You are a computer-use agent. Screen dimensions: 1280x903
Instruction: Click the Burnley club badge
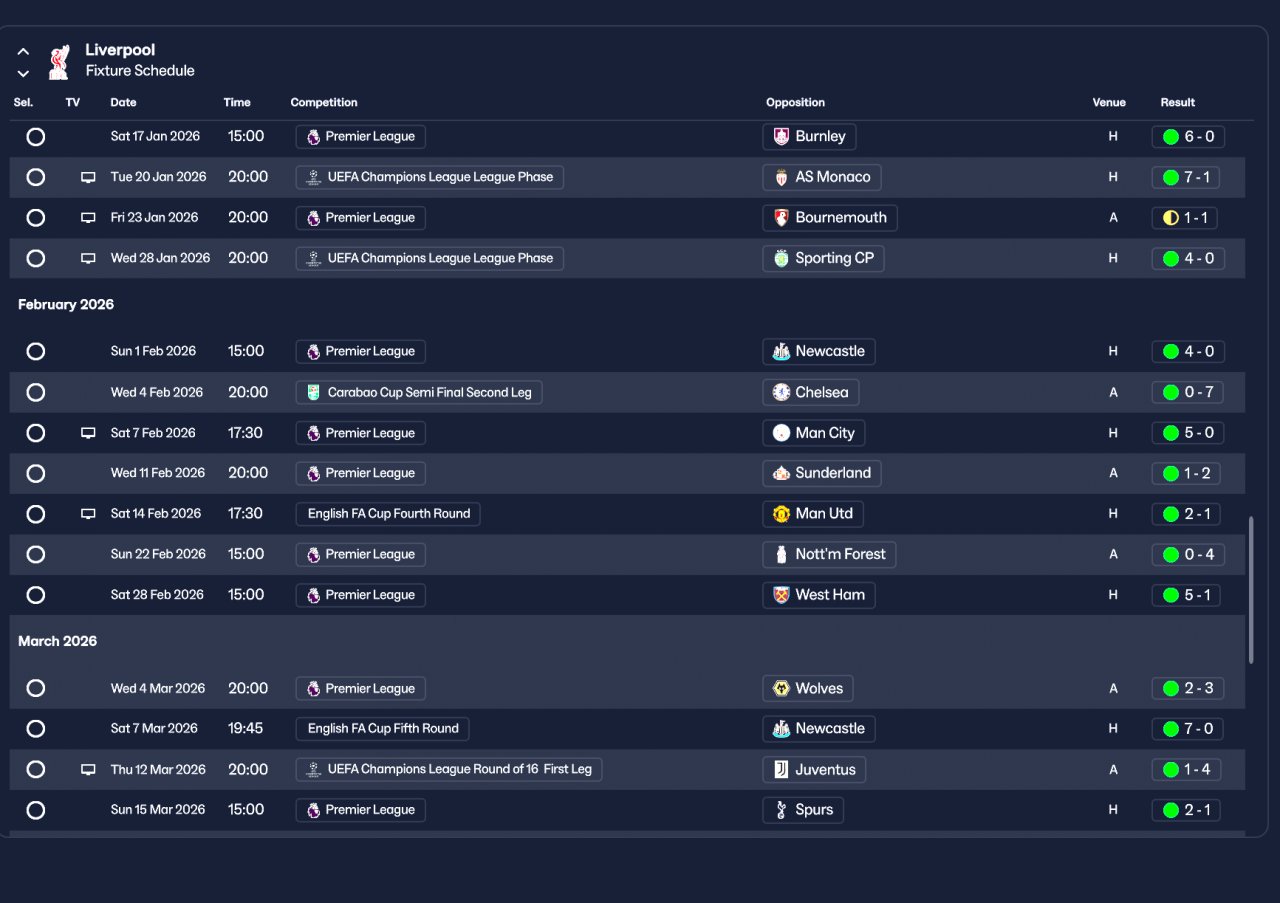[782, 137]
